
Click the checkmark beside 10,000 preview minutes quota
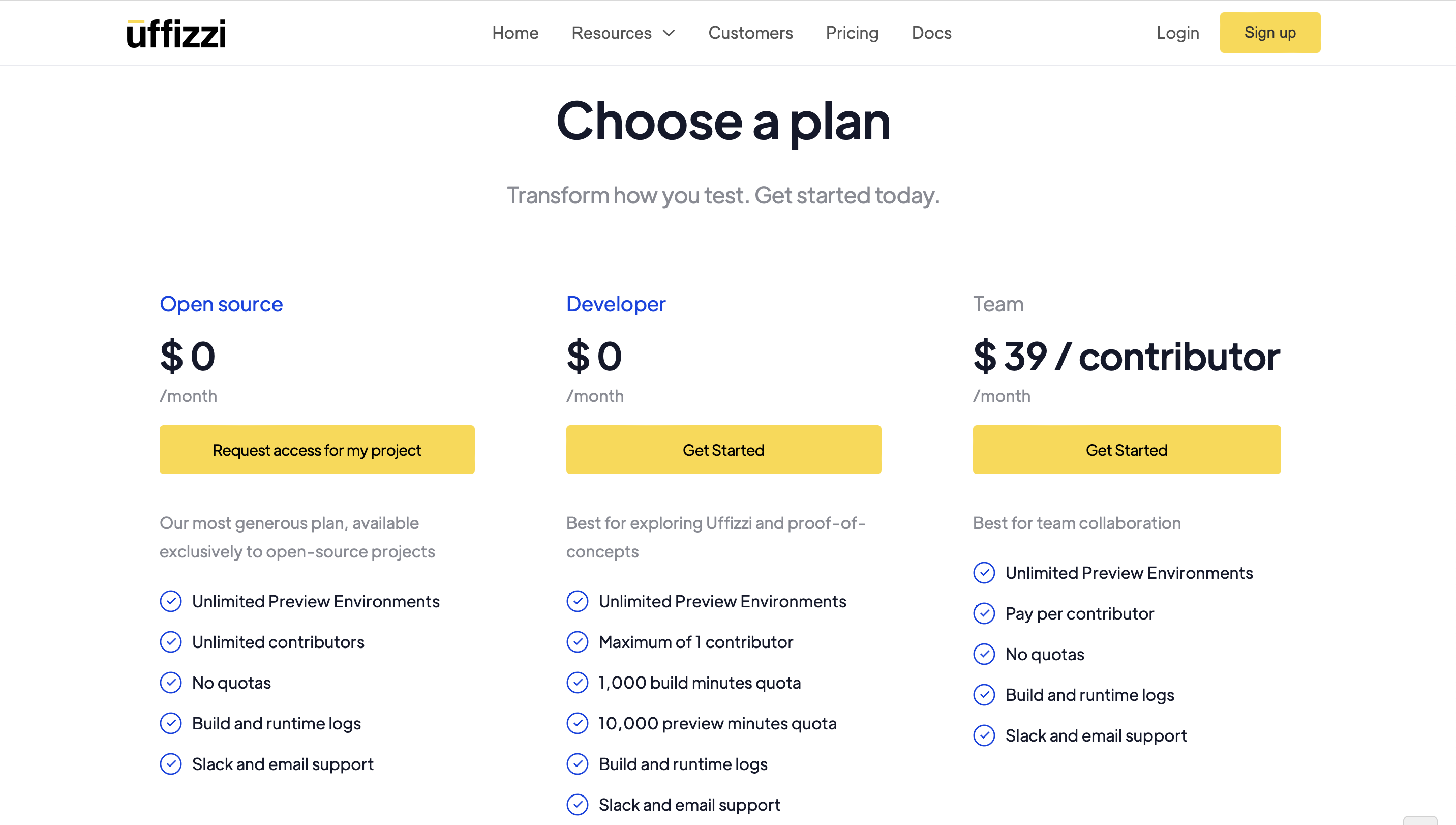pyautogui.click(x=577, y=723)
